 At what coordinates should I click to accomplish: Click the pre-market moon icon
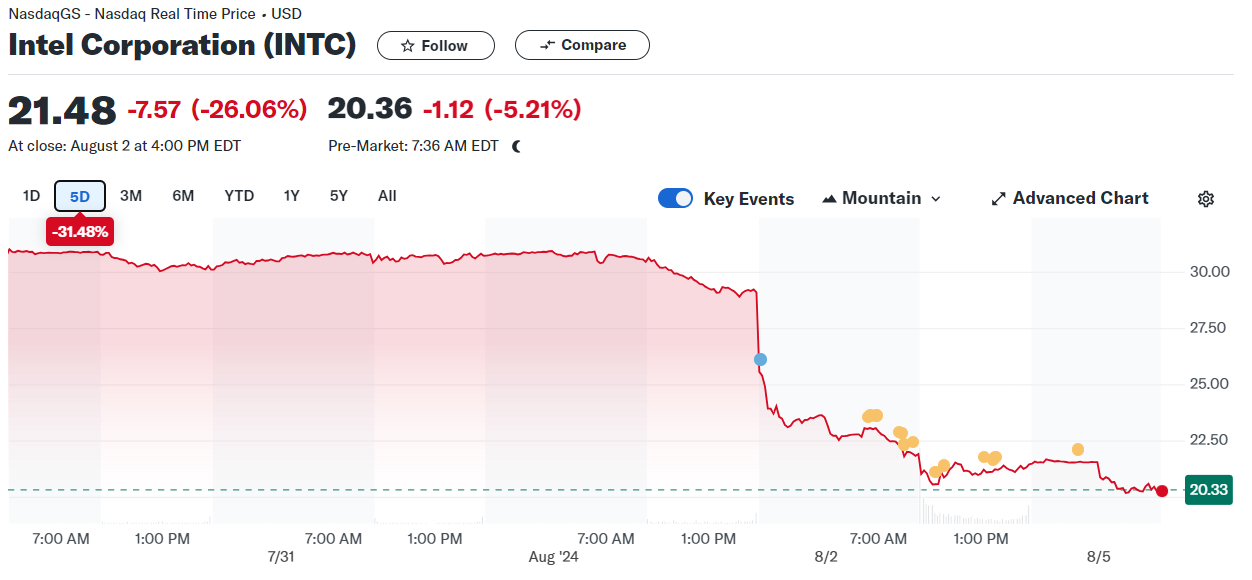tap(516, 146)
